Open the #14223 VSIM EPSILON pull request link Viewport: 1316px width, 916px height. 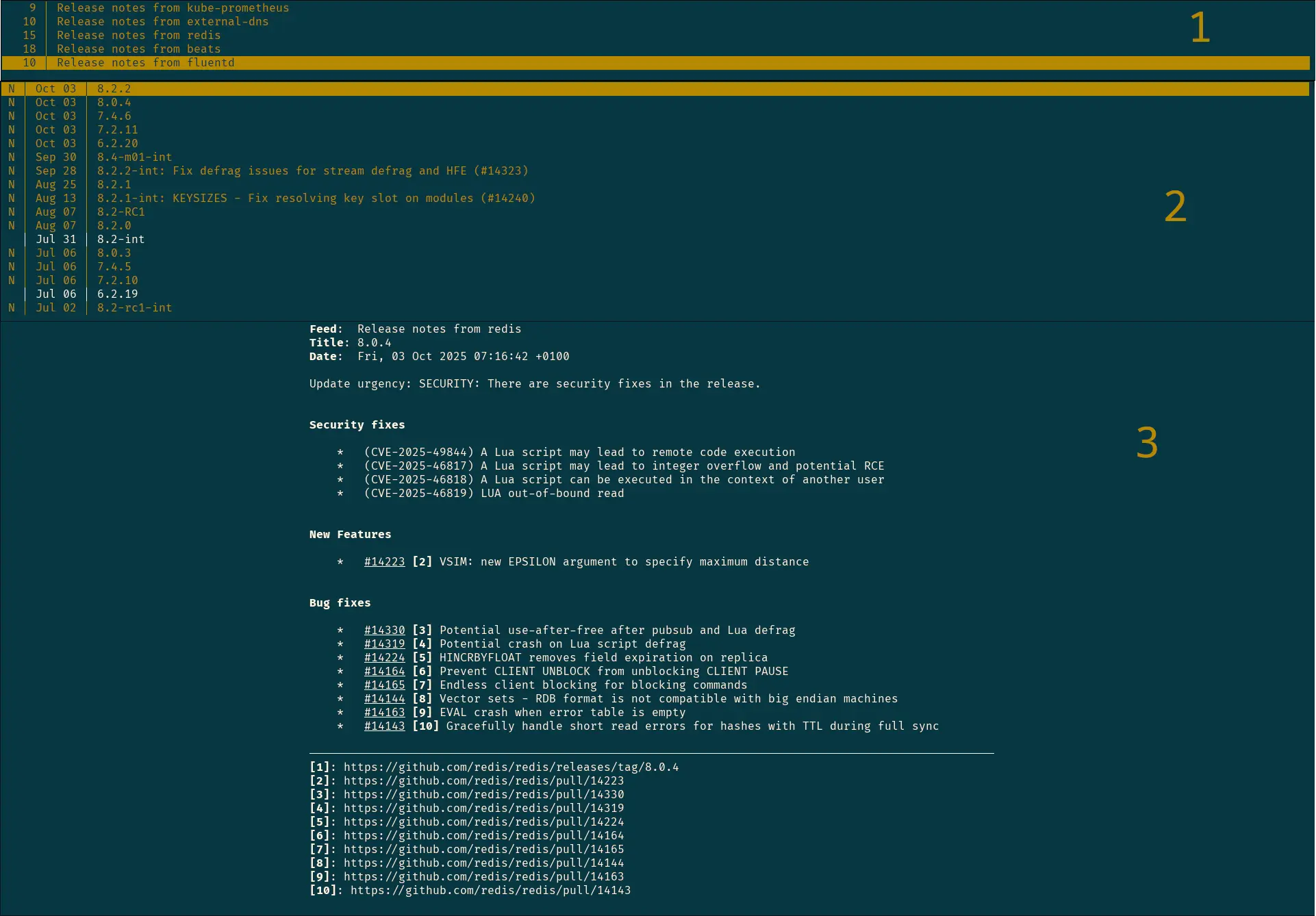click(x=385, y=561)
